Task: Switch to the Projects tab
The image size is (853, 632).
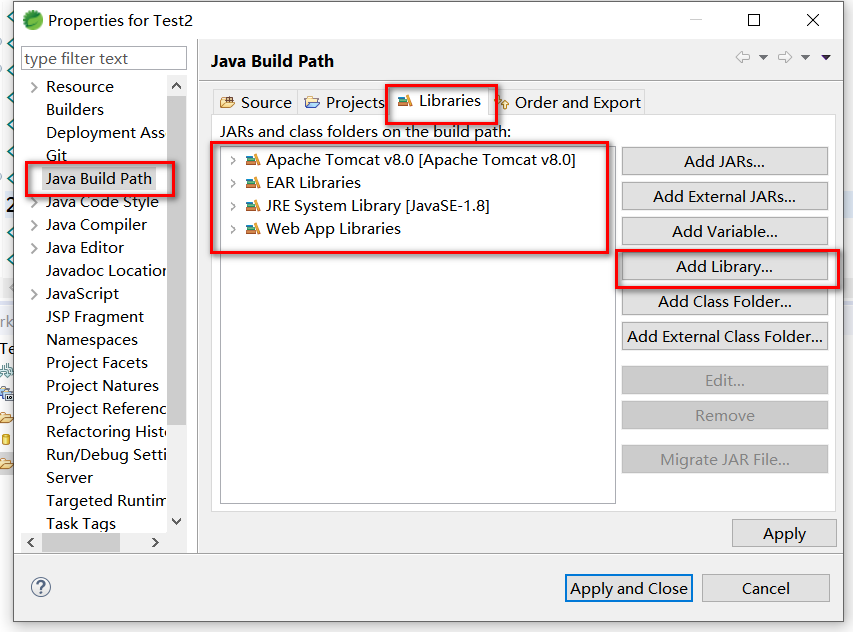Action: (x=343, y=102)
